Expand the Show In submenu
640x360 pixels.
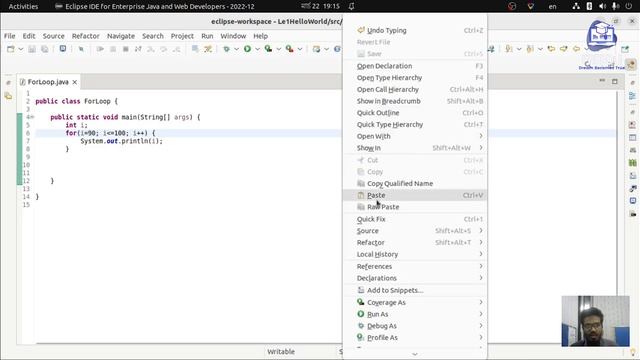[x=415, y=148]
